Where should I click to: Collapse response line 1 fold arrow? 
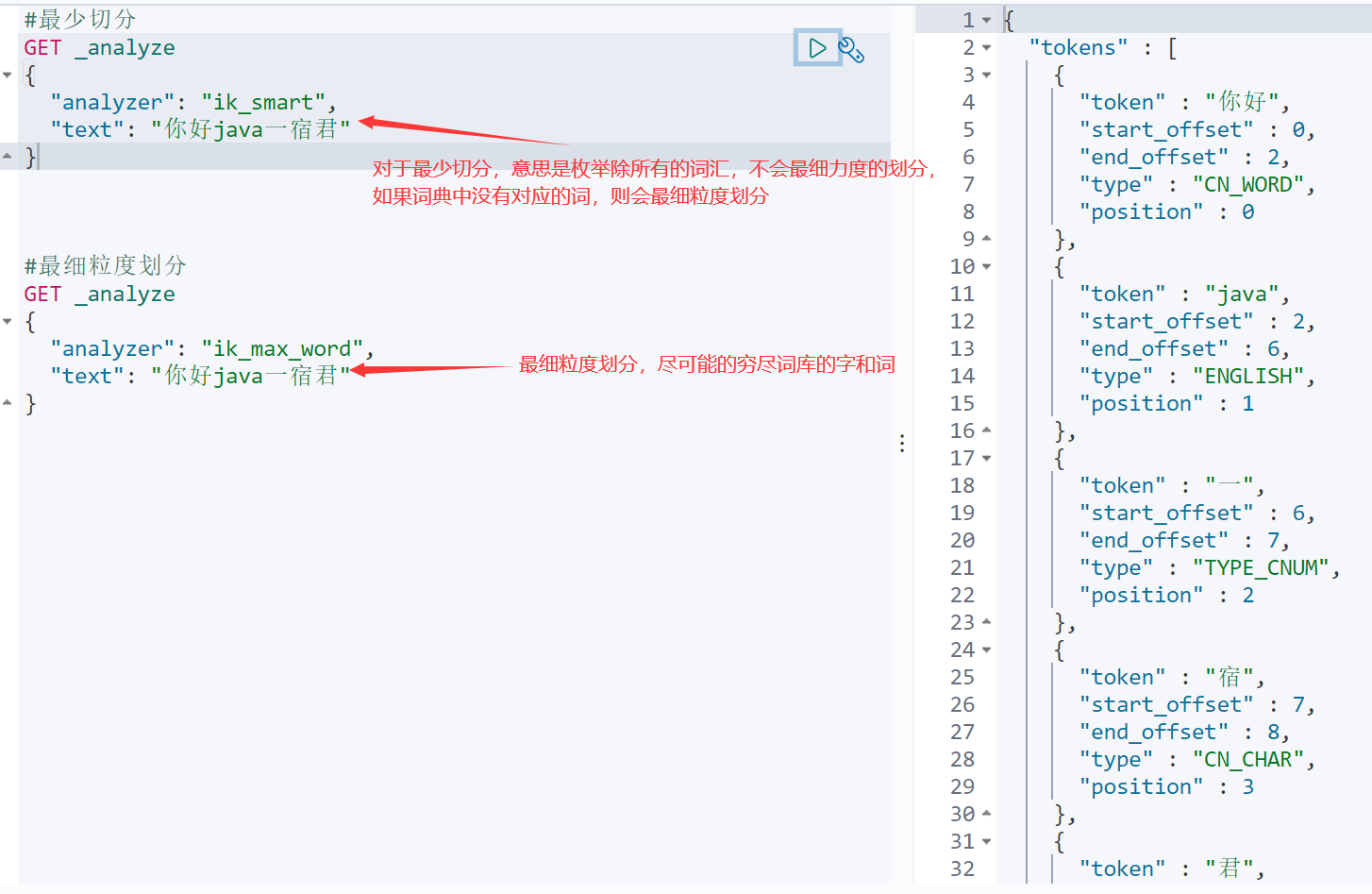(987, 20)
